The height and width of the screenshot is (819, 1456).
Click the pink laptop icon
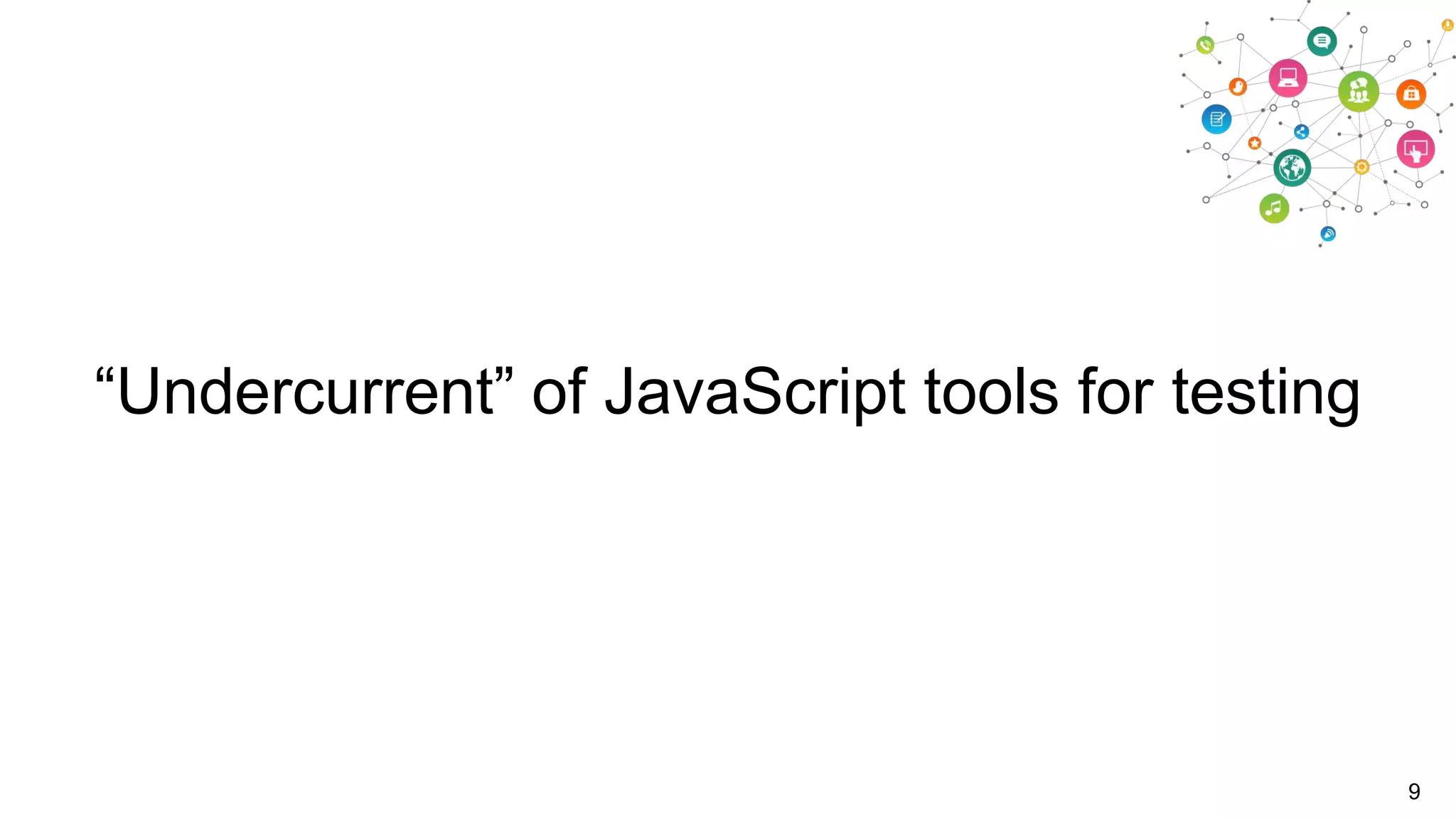click(1288, 78)
